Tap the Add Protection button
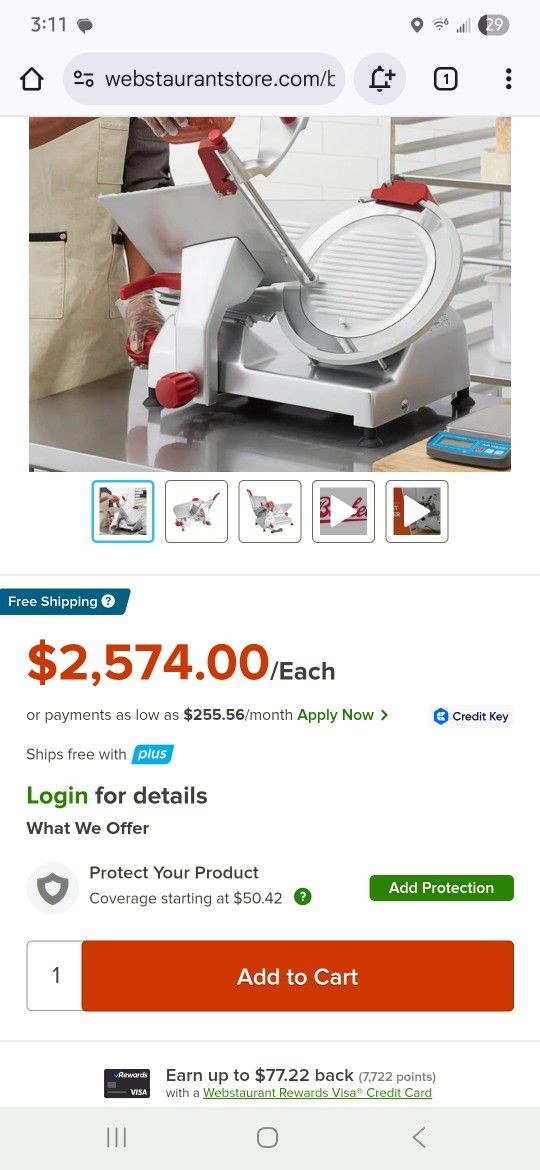This screenshot has height=1170, width=540. 442,888
